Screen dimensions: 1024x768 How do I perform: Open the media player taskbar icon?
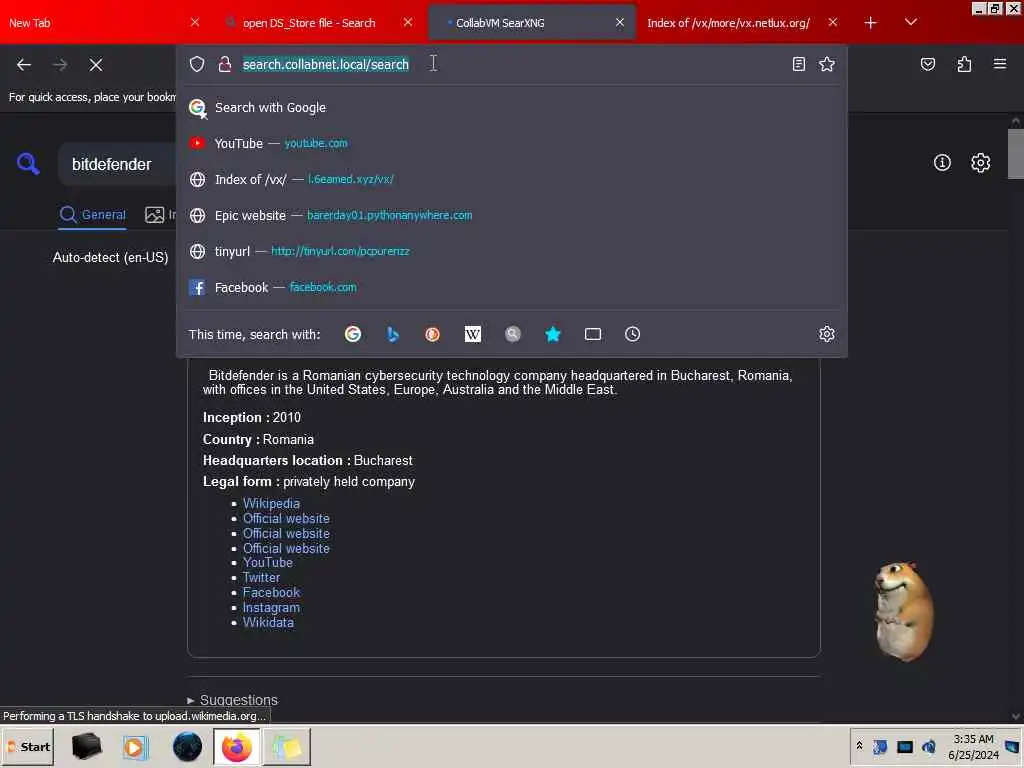136,747
